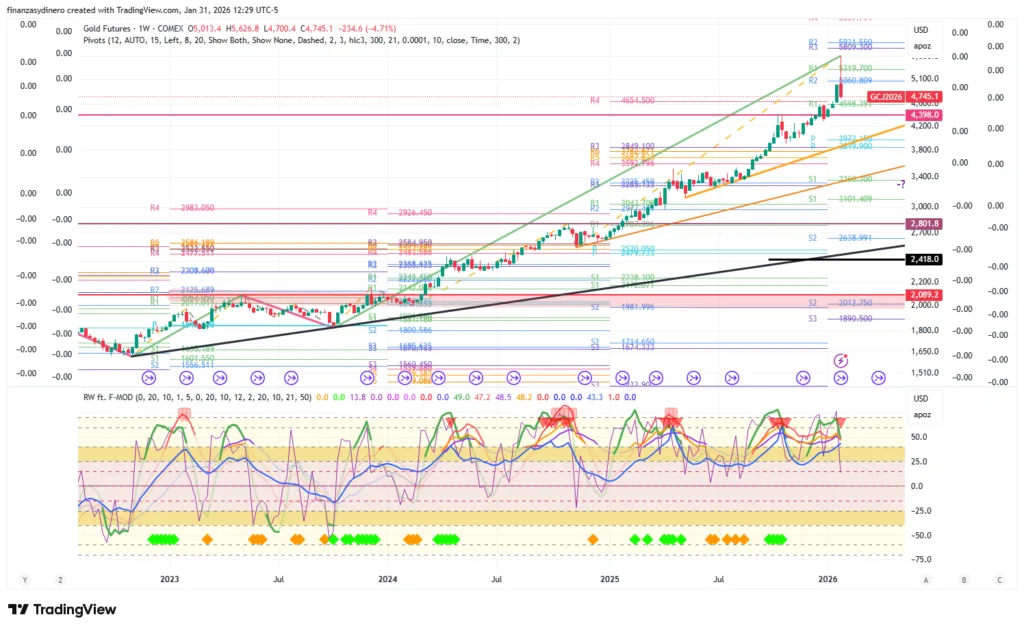
Task: Click the 2024 label on the time axis
Action: click(x=388, y=579)
